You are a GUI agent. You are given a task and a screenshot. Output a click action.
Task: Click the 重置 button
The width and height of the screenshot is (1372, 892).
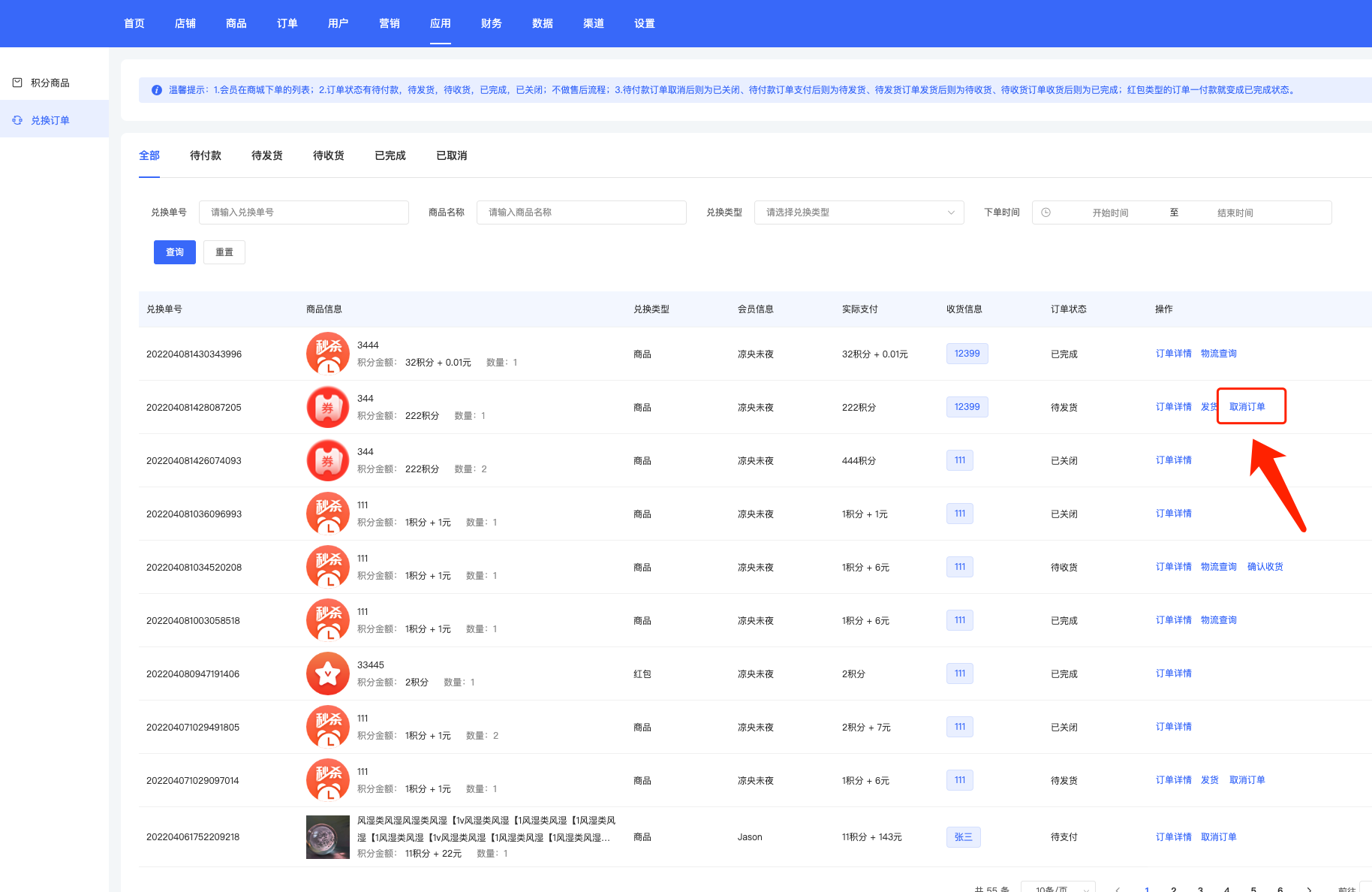pos(224,252)
